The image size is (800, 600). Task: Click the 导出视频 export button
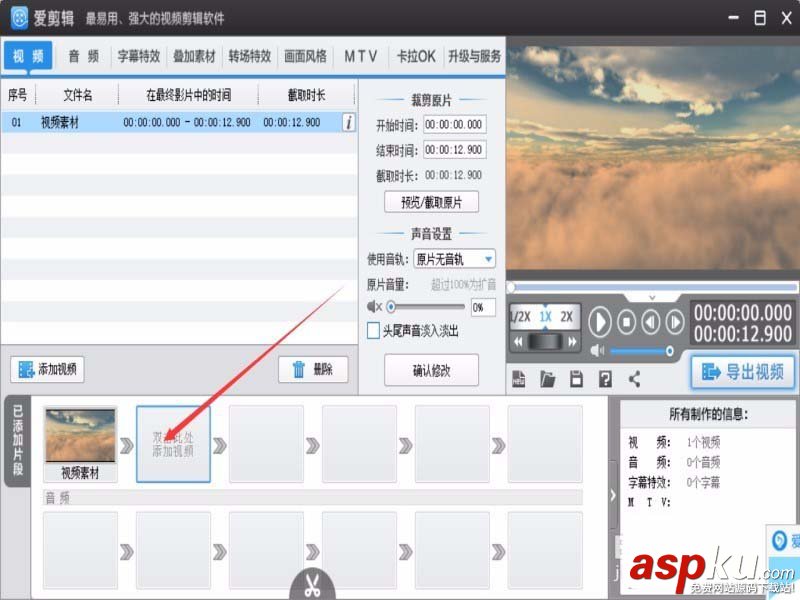point(742,372)
